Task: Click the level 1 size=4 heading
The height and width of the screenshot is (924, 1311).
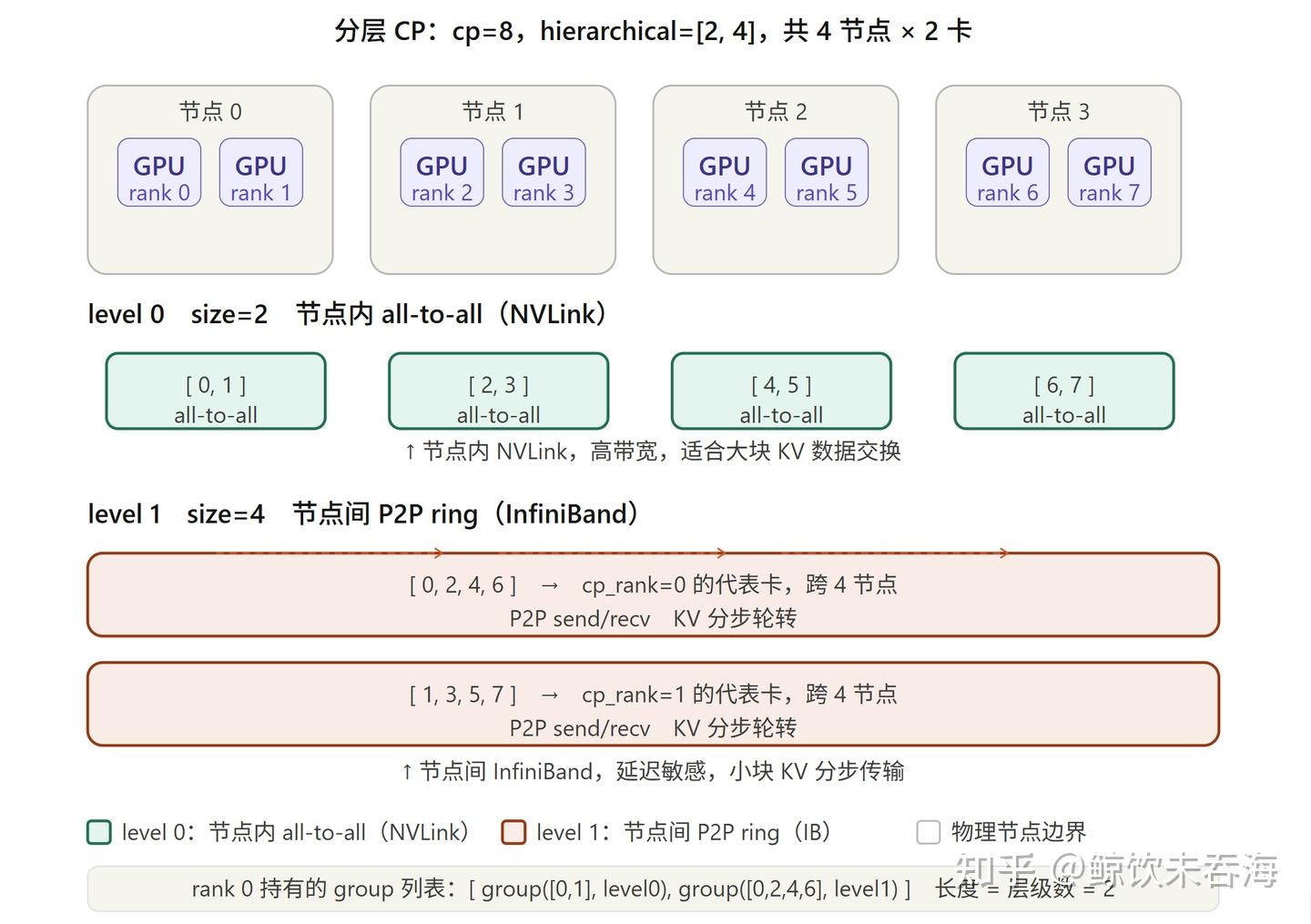Action: coord(363,514)
